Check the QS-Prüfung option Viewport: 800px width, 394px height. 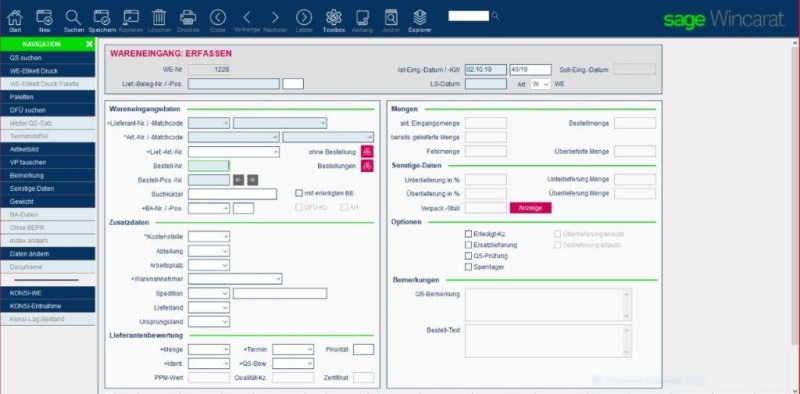coord(468,256)
